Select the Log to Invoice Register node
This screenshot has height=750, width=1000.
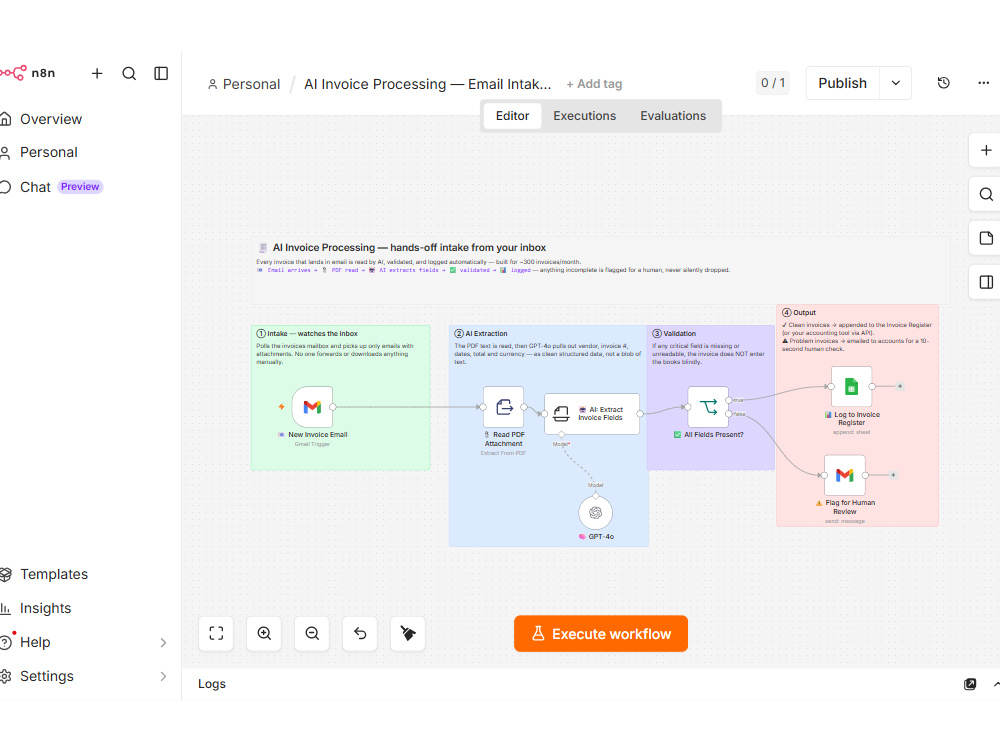[x=851, y=386]
